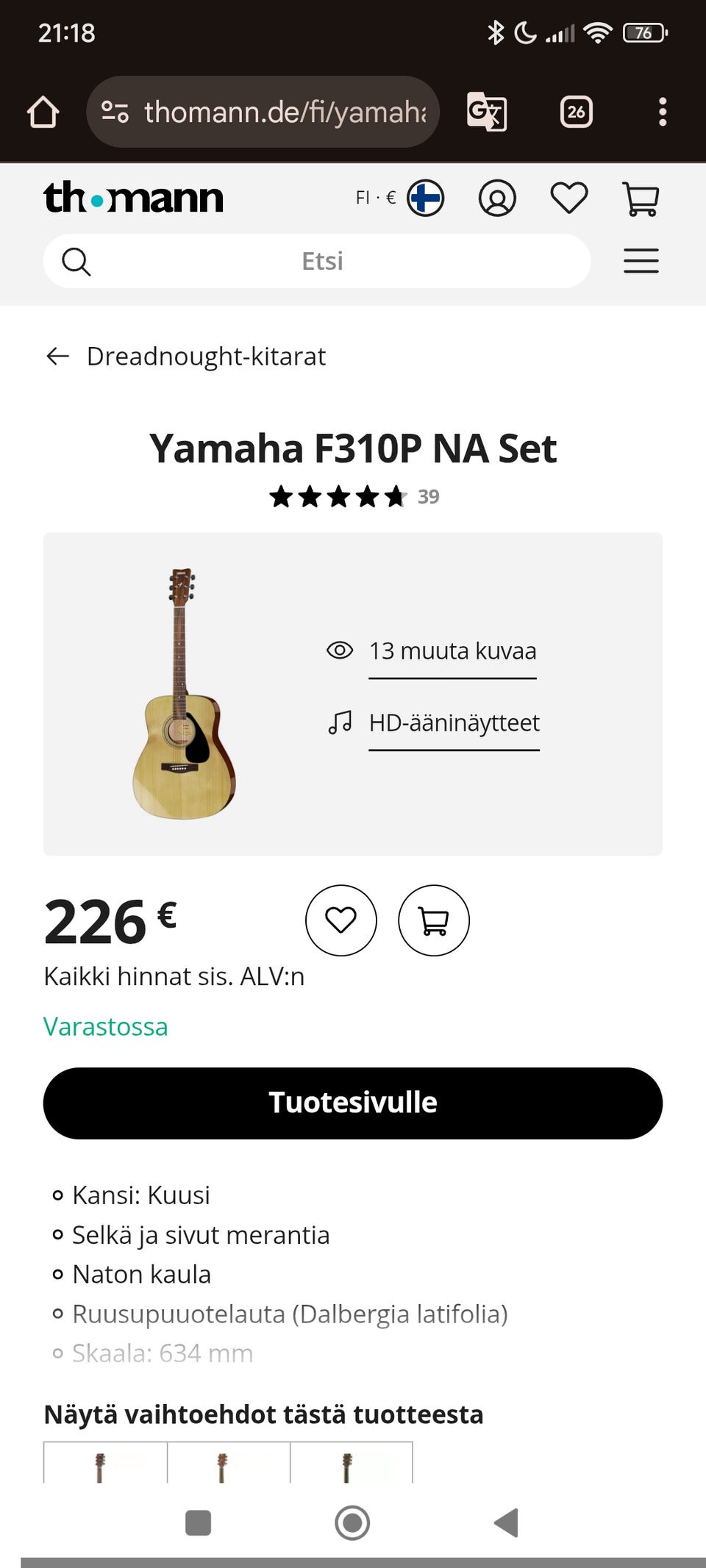Open the shopping cart in the header
This screenshot has height=1568, width=706.
(641, 198)
